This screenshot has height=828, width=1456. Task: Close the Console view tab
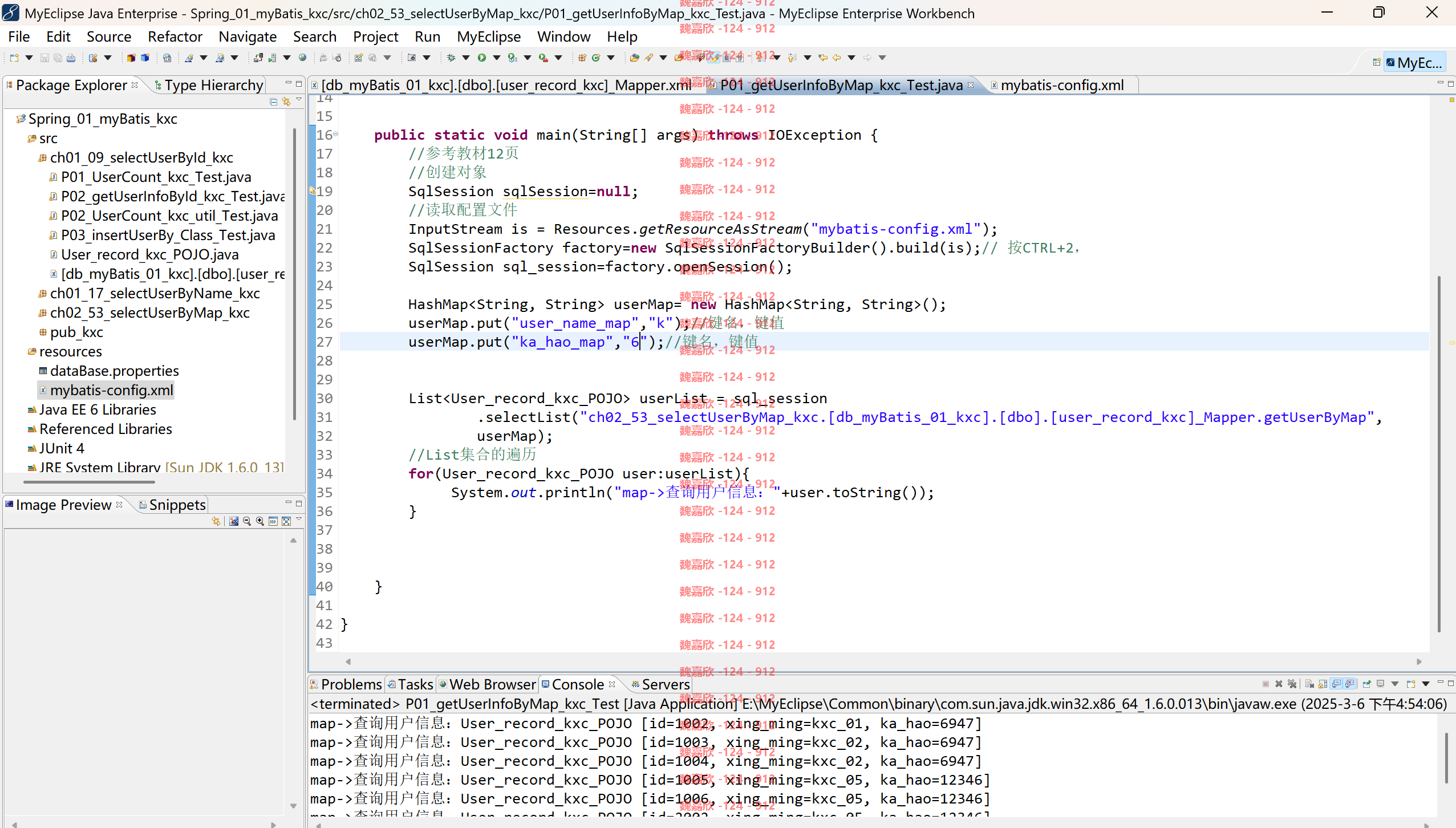coord(612,684)
